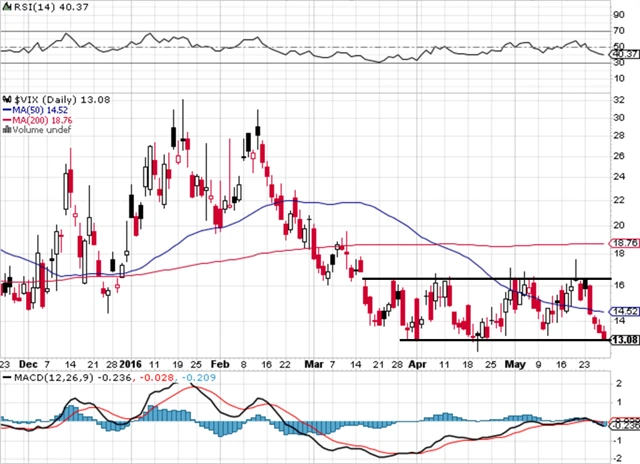
Task: Click the blue 14.52 price tag
Action: 624,312
